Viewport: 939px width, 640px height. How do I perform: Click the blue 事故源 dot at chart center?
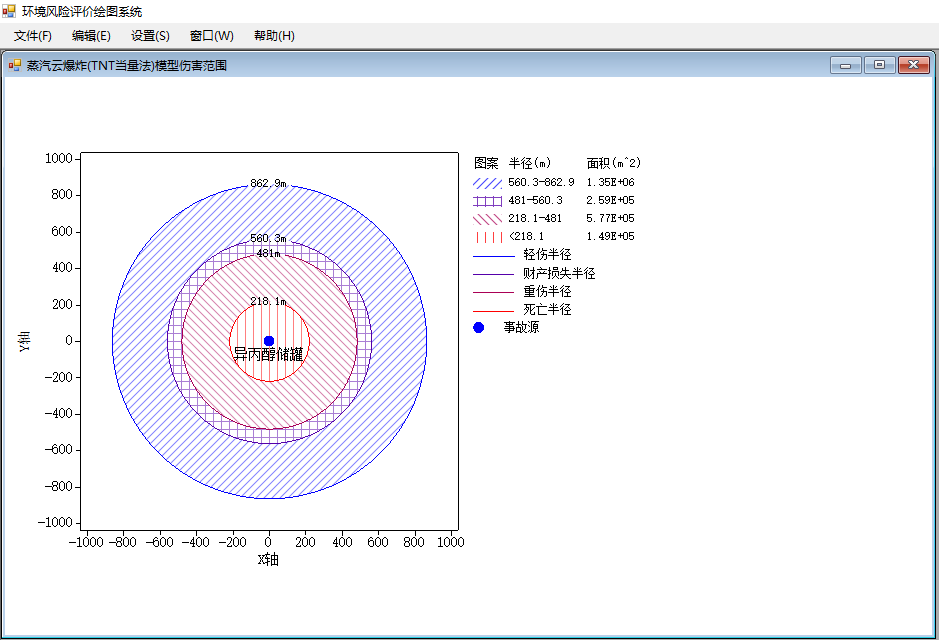coord(269,341)
